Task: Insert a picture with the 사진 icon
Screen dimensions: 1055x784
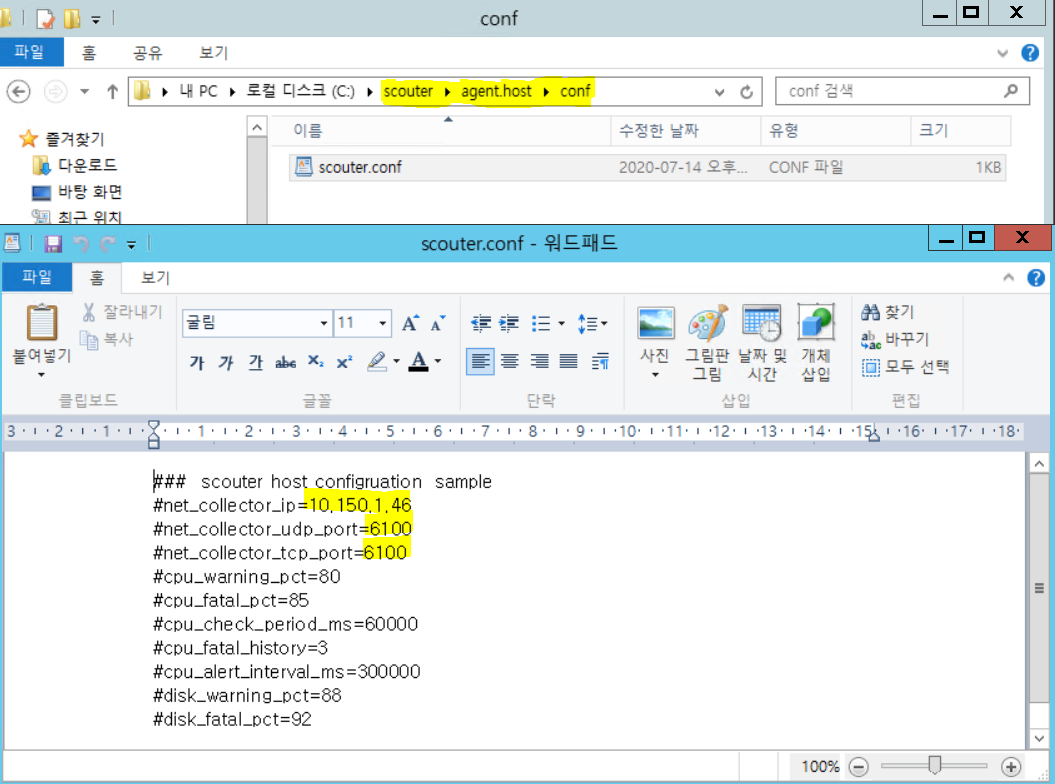Action: (655, 342)
